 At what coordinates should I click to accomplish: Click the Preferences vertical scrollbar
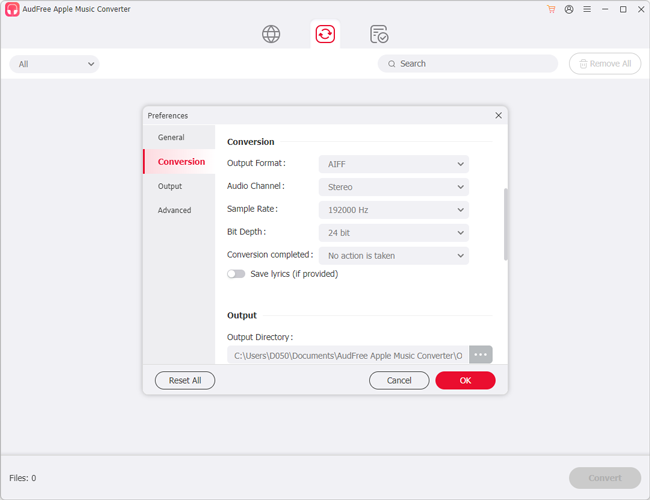506,224
